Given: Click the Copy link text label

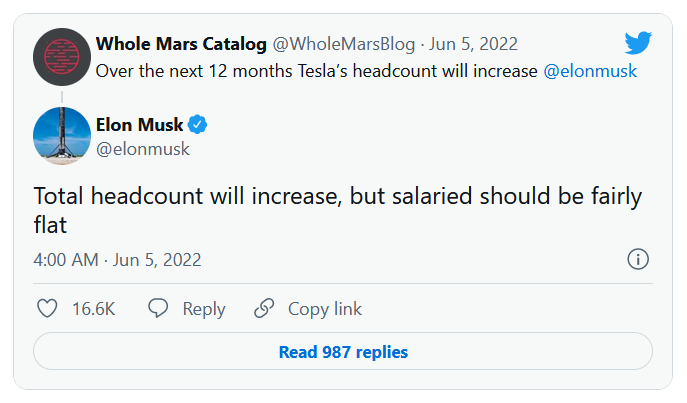Looking at the screenshot, I should [x=325, y=309].
